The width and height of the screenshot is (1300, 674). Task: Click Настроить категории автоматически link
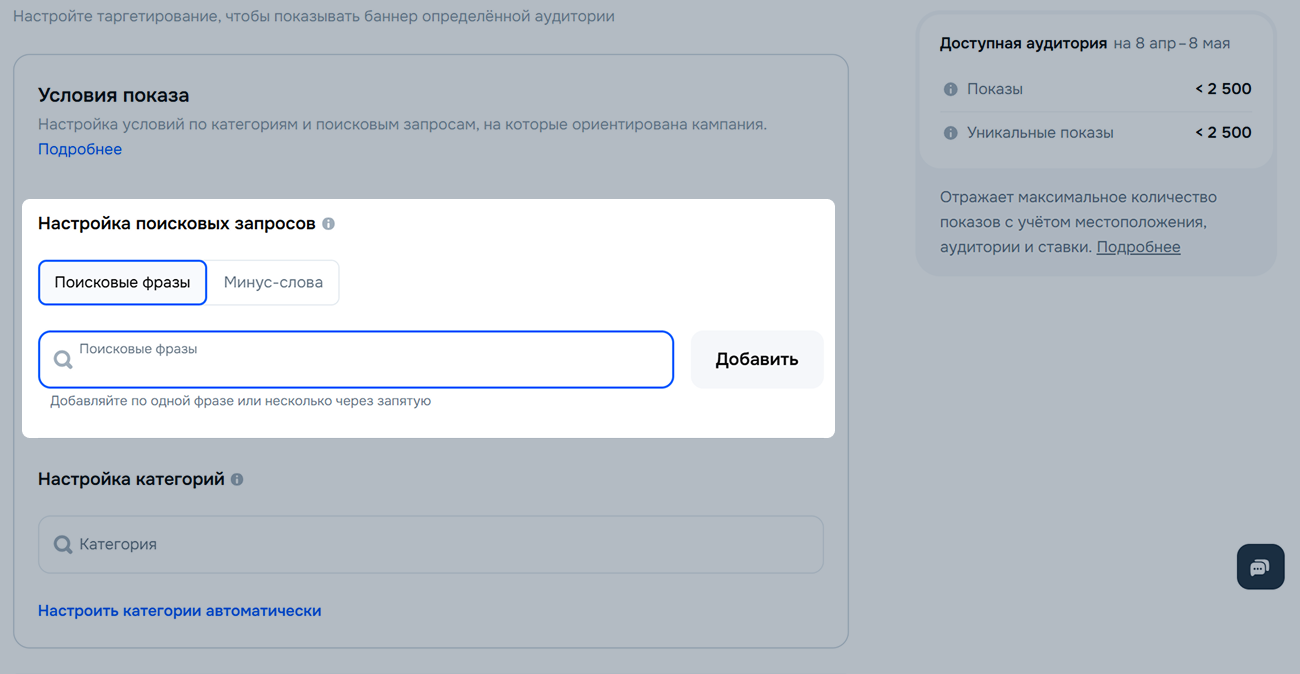[x=180, y=611]
